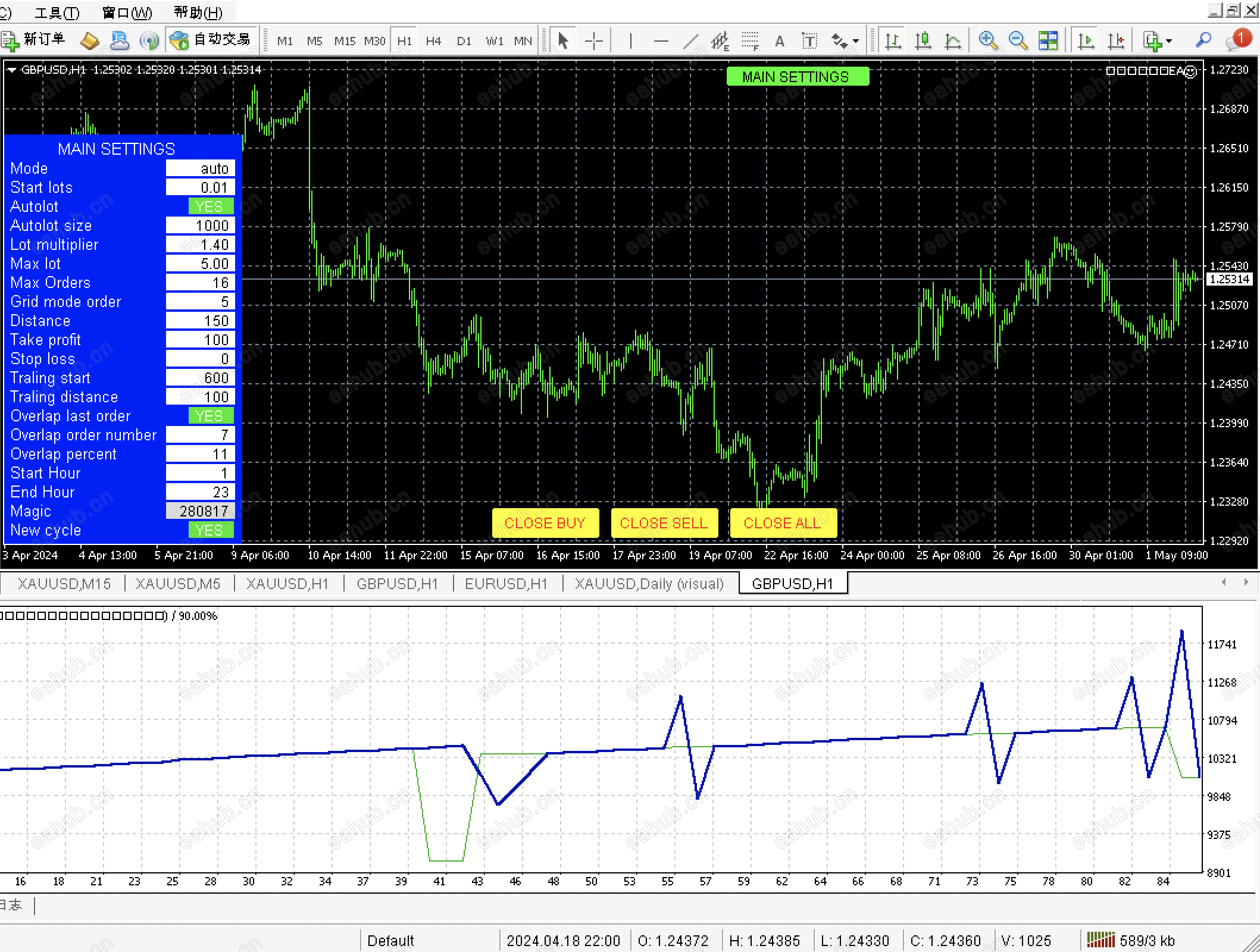This screenshot has height=952, width=1260.
Task: Switch to the XAUUSD,M15 chart tab
Action: [64, 584]
